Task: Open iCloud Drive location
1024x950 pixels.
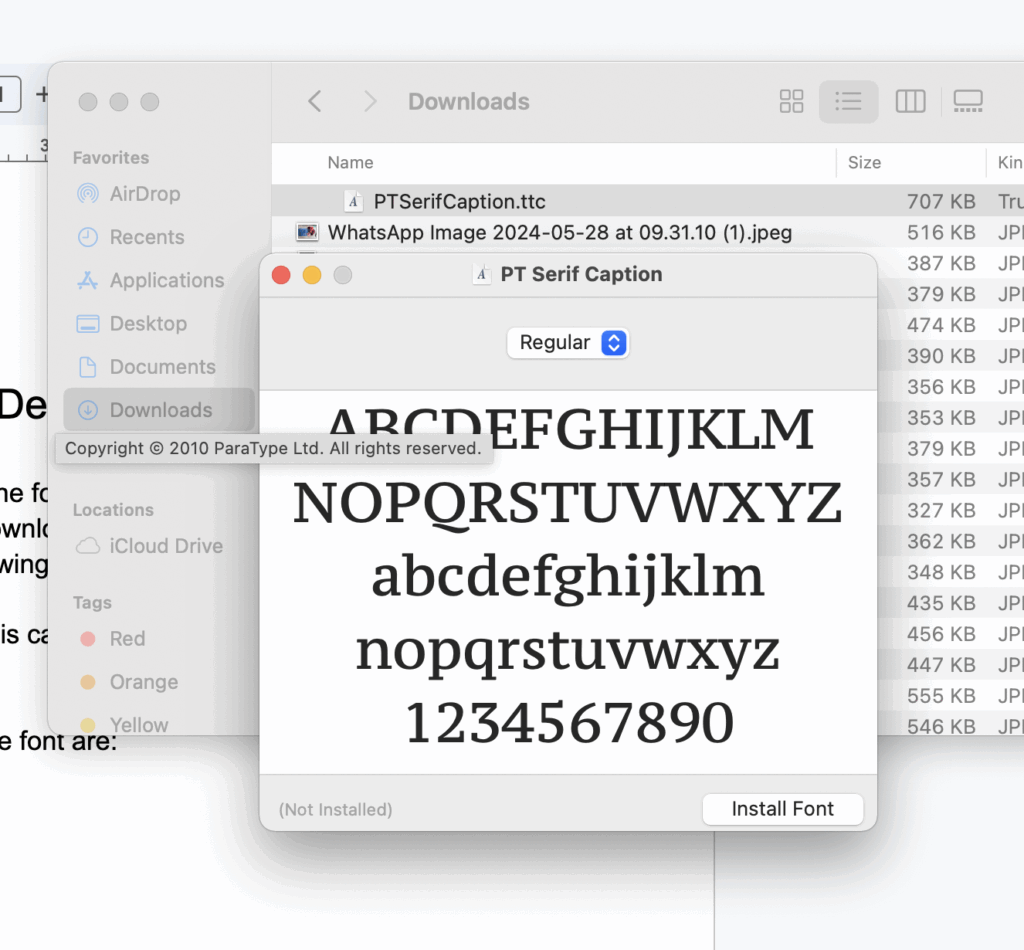Action: point(165,546)
